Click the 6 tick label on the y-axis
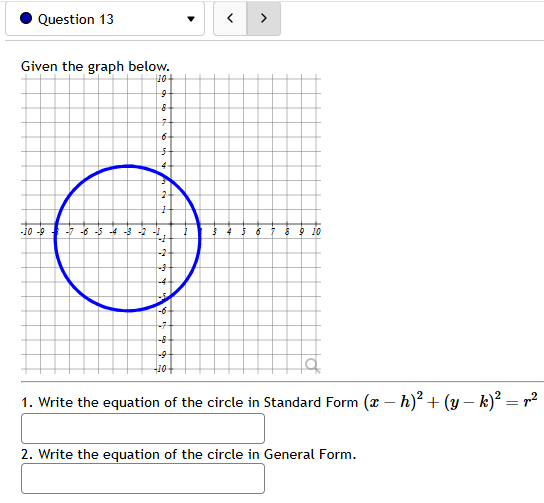544x503 pixels. point(164,137)
